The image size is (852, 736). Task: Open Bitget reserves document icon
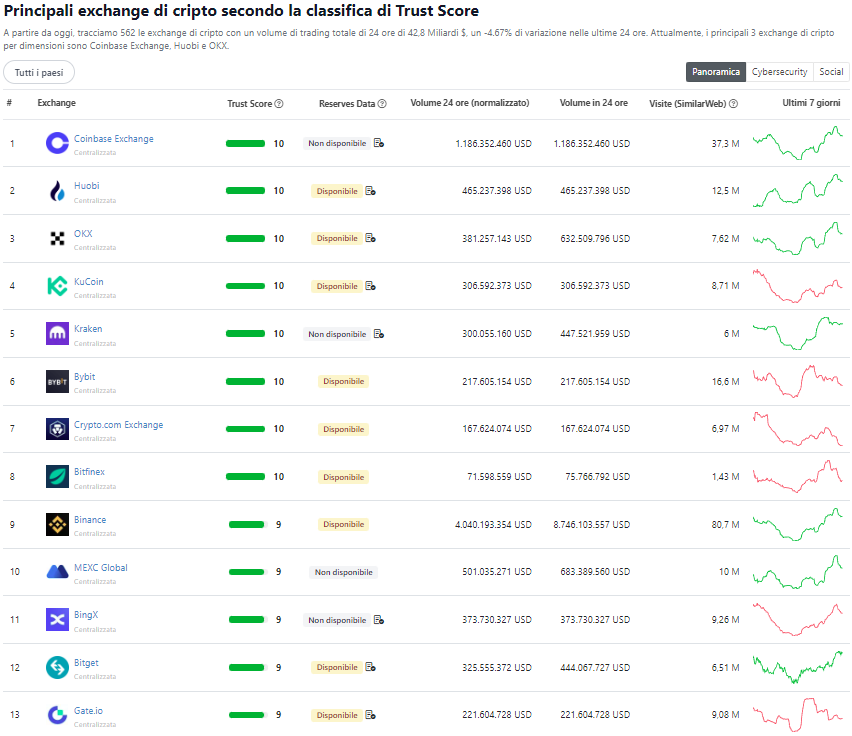coord(371,667)
